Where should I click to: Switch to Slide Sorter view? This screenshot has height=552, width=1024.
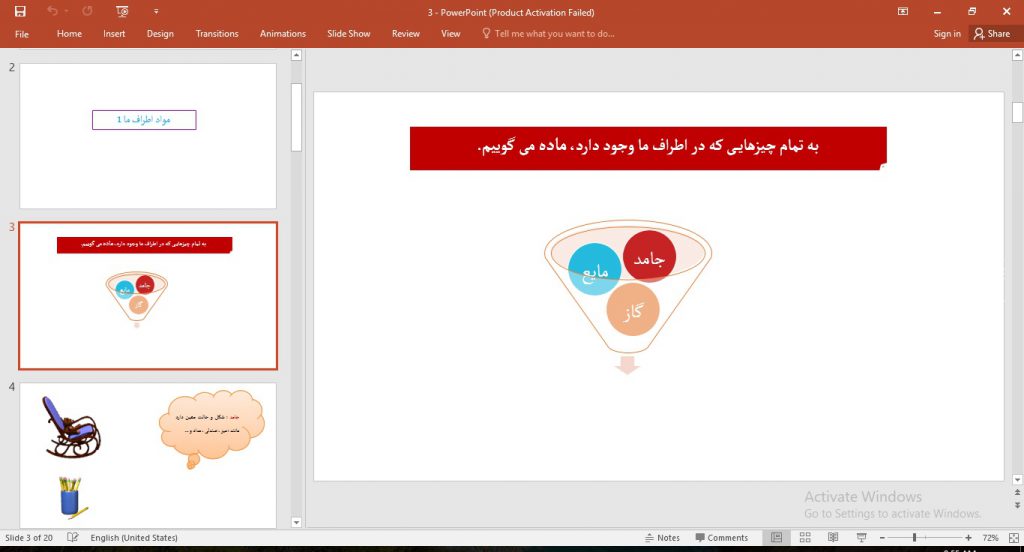point(805,538)
